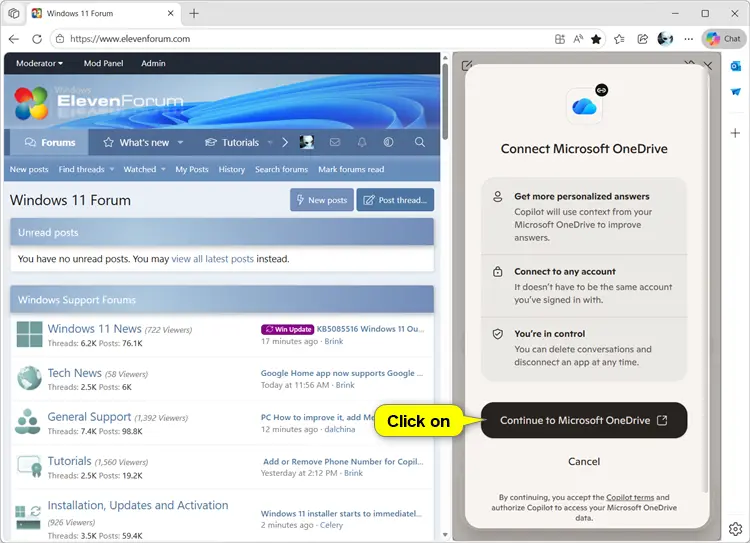This screenshot has height=543, width=750.
Task: Open a new browser tab
Action: (194, 13)
